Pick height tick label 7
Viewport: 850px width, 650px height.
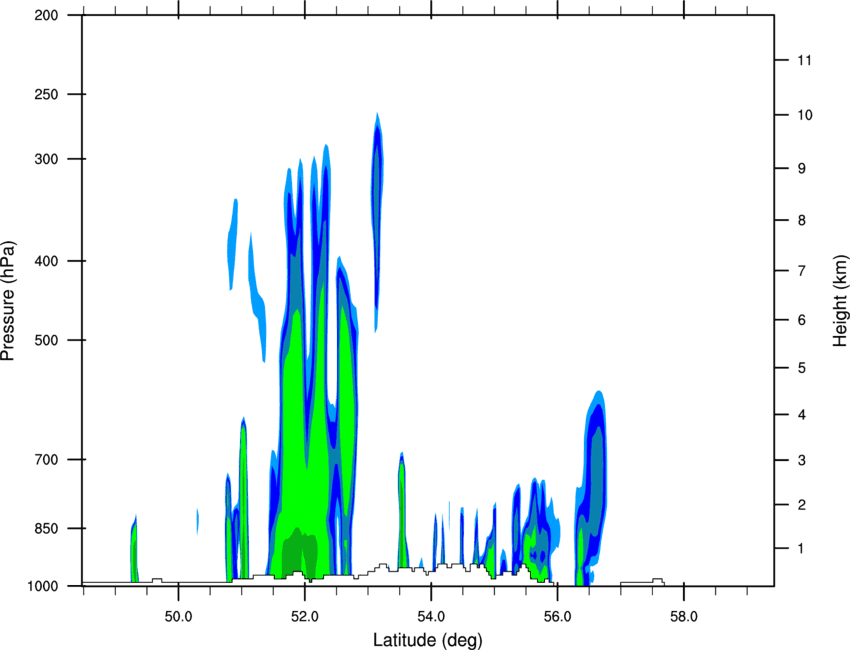(x=802, y=271)
